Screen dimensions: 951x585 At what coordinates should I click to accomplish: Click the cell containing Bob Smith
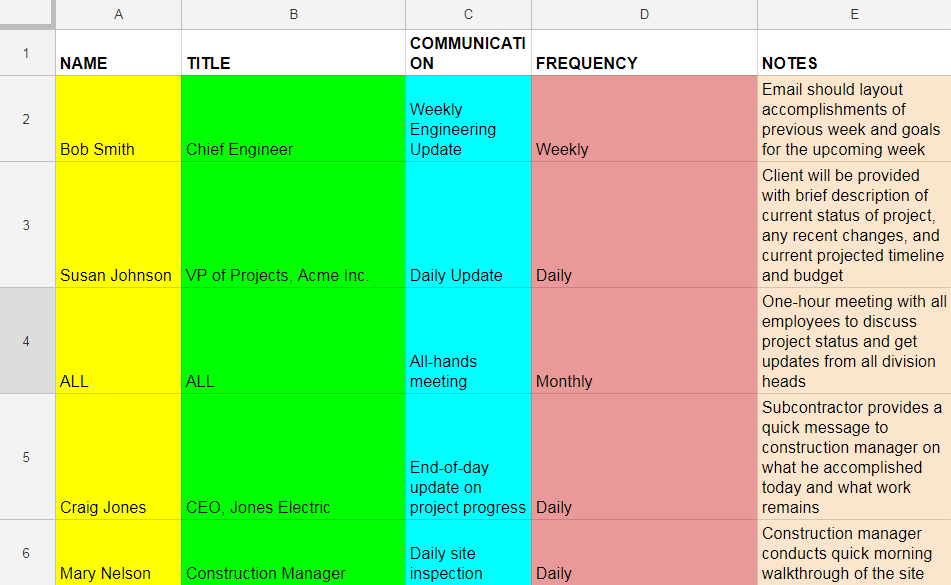point(118,118)
